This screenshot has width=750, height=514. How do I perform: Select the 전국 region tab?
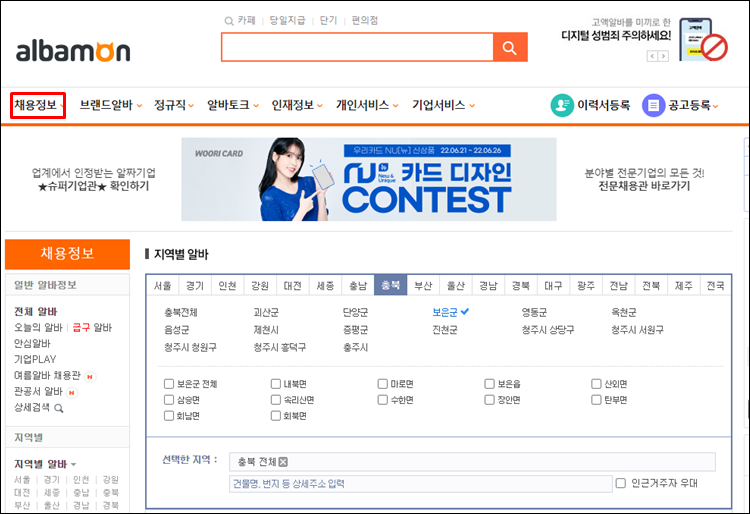716,285
